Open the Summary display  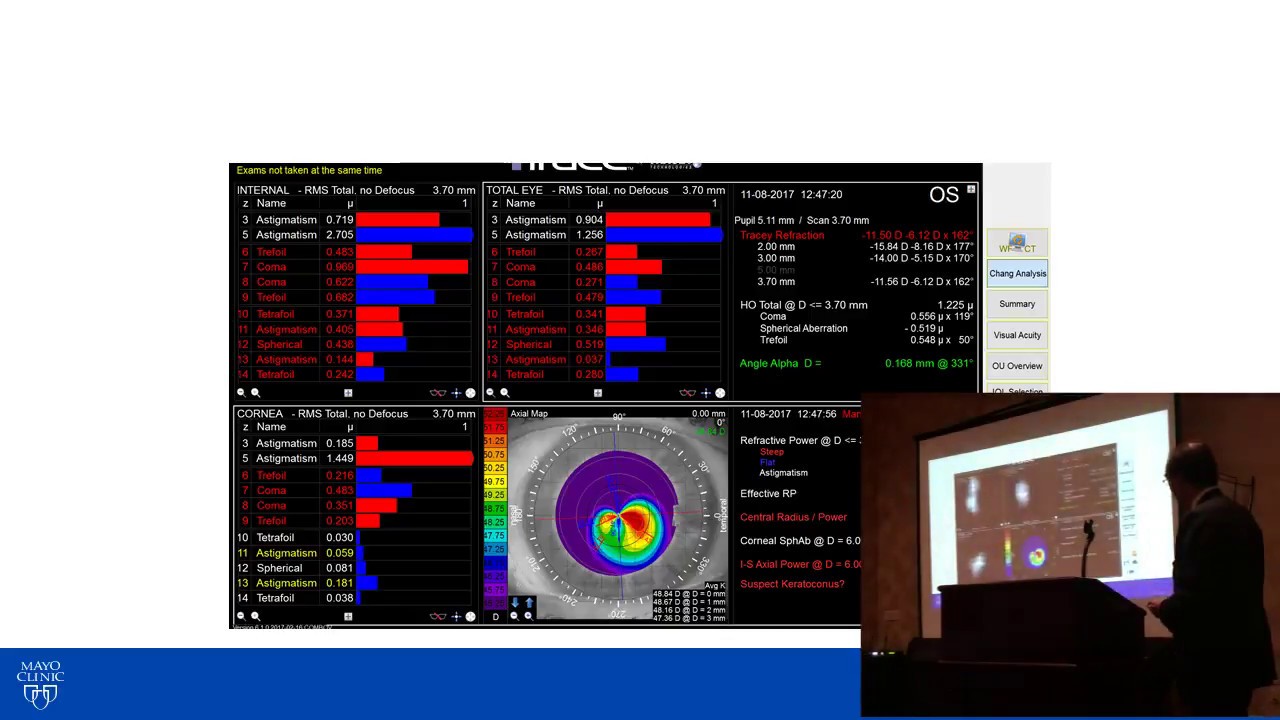[1017, 304]
